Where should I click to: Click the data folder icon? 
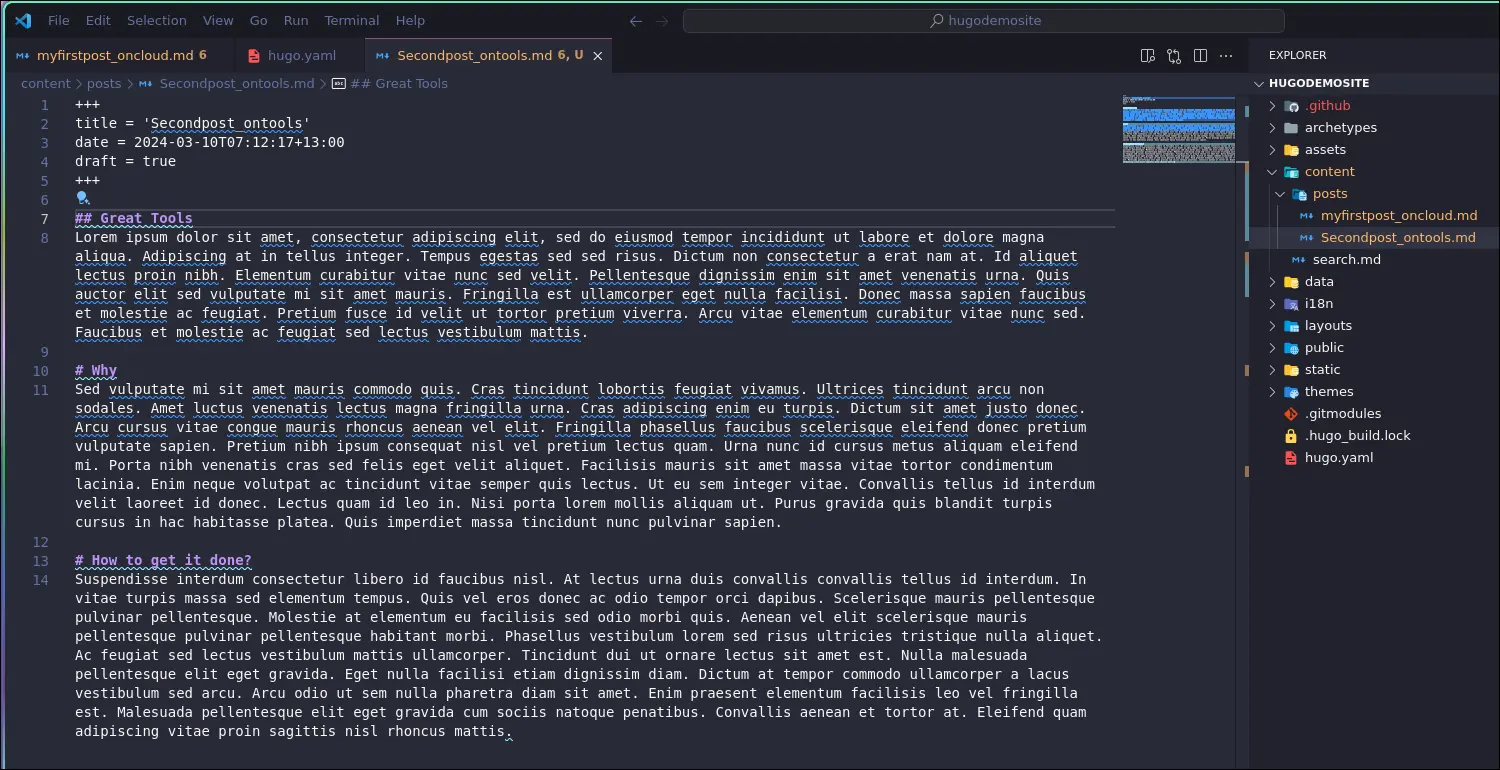(x=1291, y=282)
